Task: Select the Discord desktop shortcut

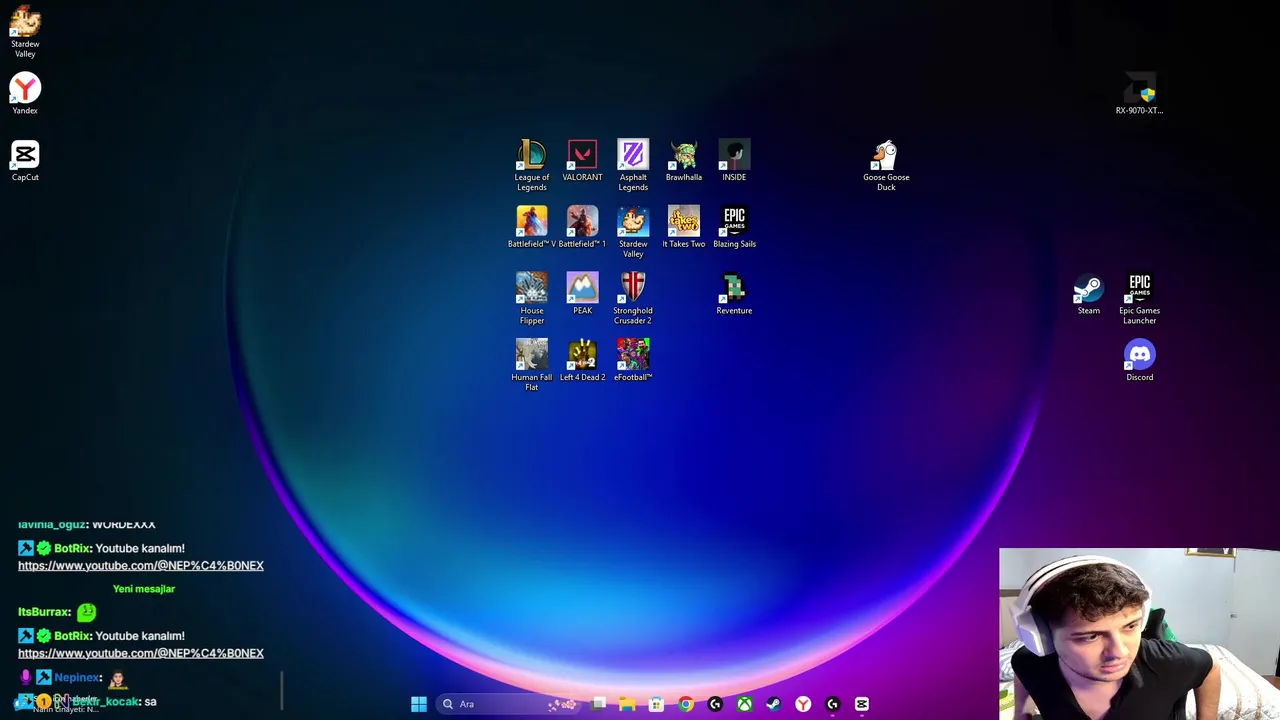Action: pos(1140,360)
